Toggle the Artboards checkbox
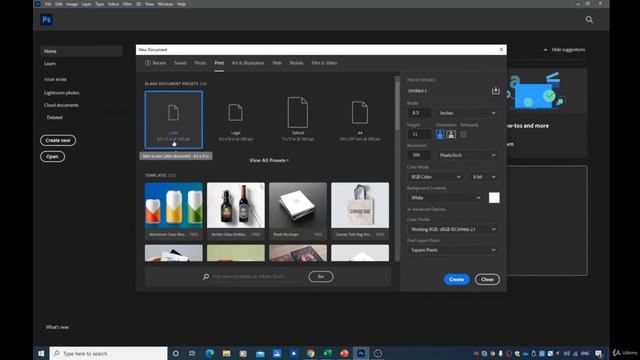Screen dimensions: 640x360 [x=463, y=134]
